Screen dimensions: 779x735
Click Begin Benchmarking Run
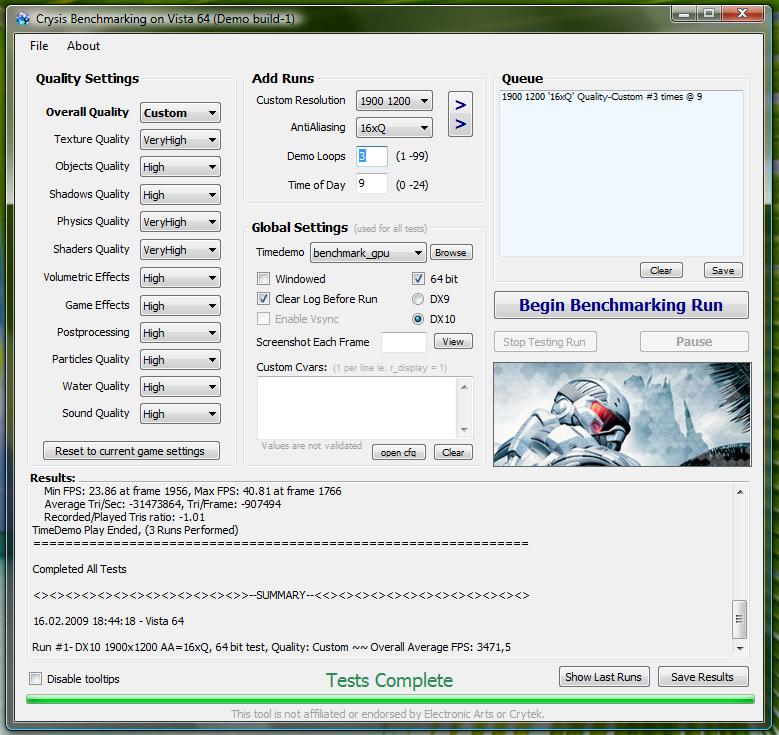621,305
